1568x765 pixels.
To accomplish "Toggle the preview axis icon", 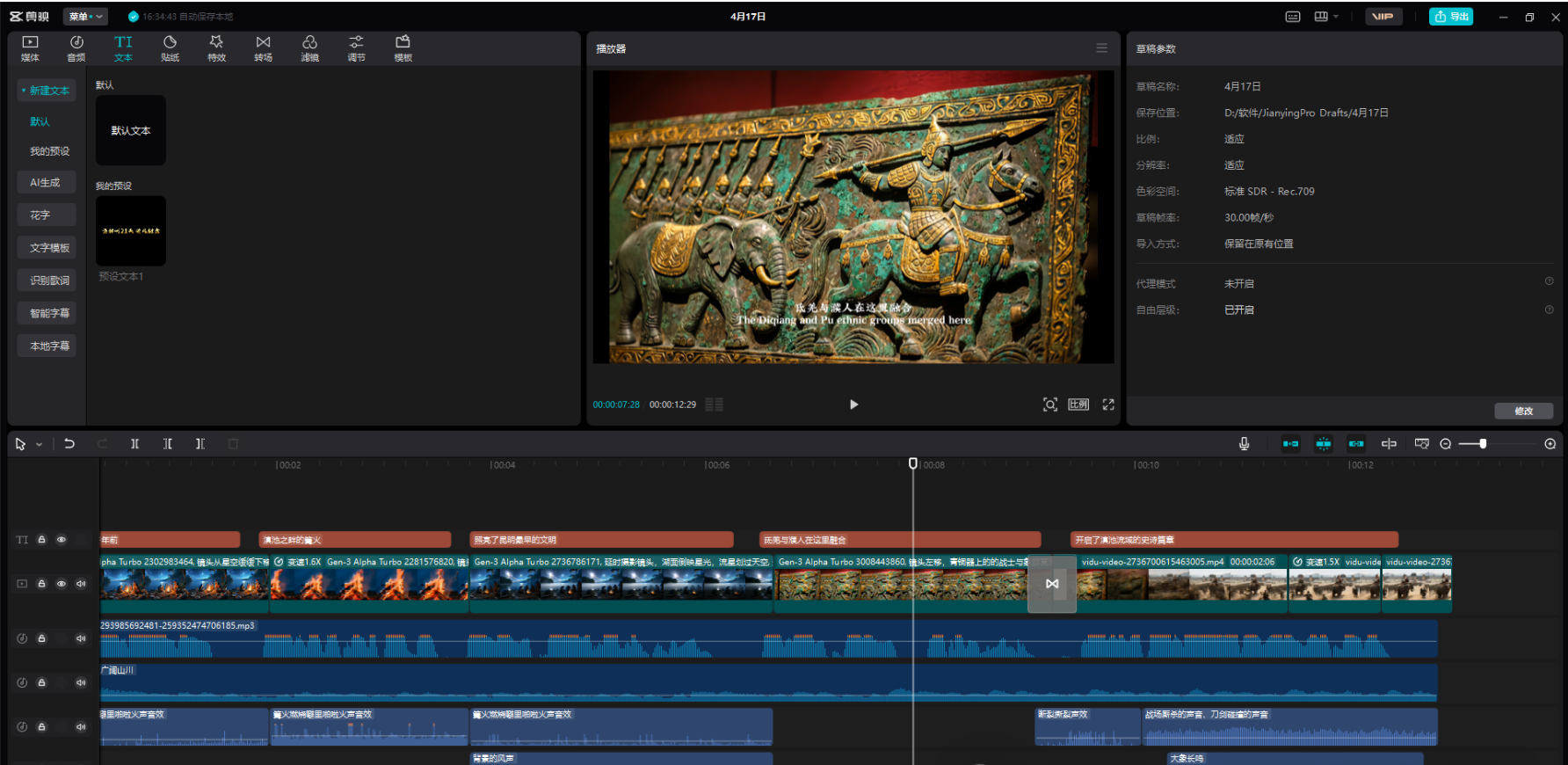I will pos(1389,444).
